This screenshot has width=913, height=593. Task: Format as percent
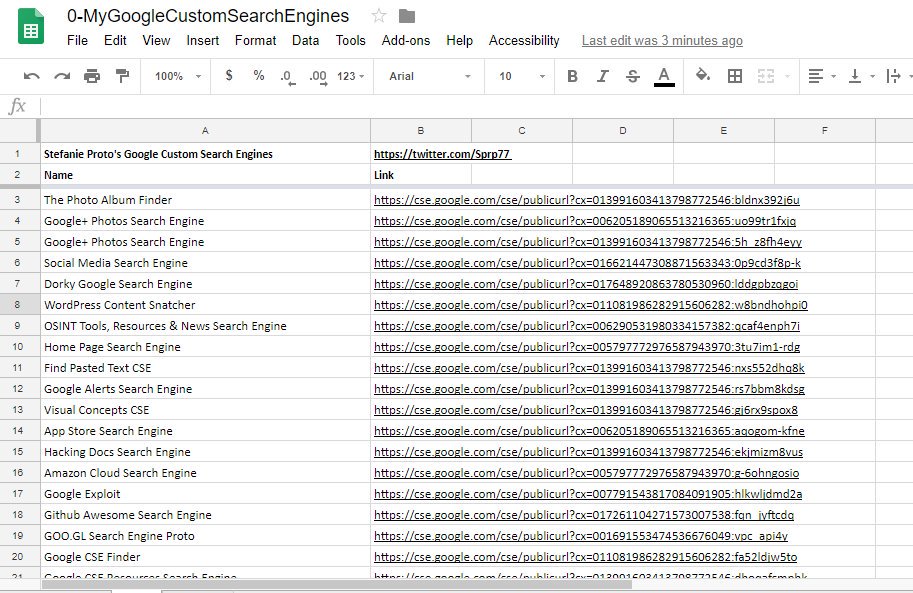(x=259, y=75)
